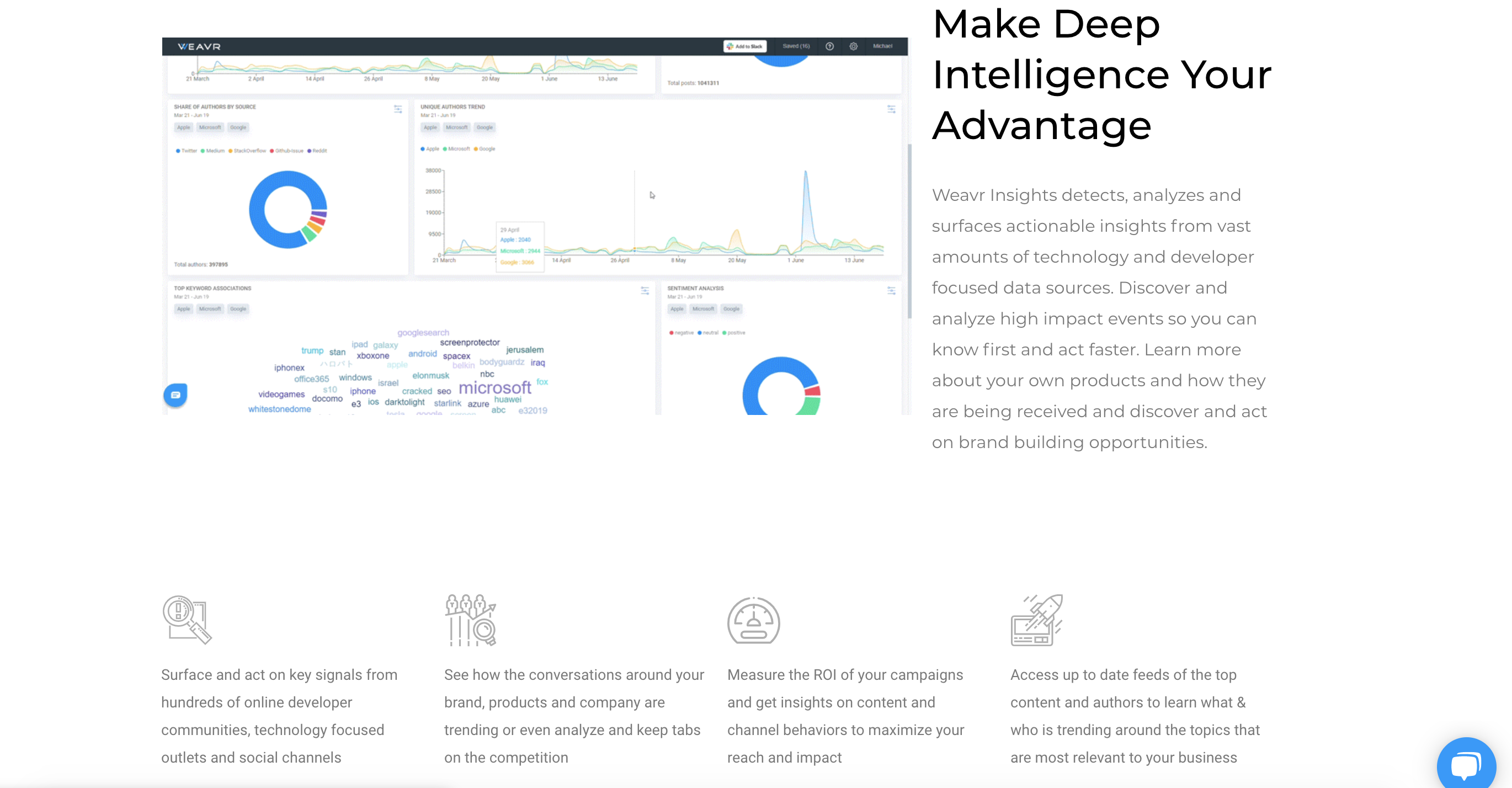Click the help question mark icon
The height and width of the screenshot is (788, 1512).
[x=829, y=46]
